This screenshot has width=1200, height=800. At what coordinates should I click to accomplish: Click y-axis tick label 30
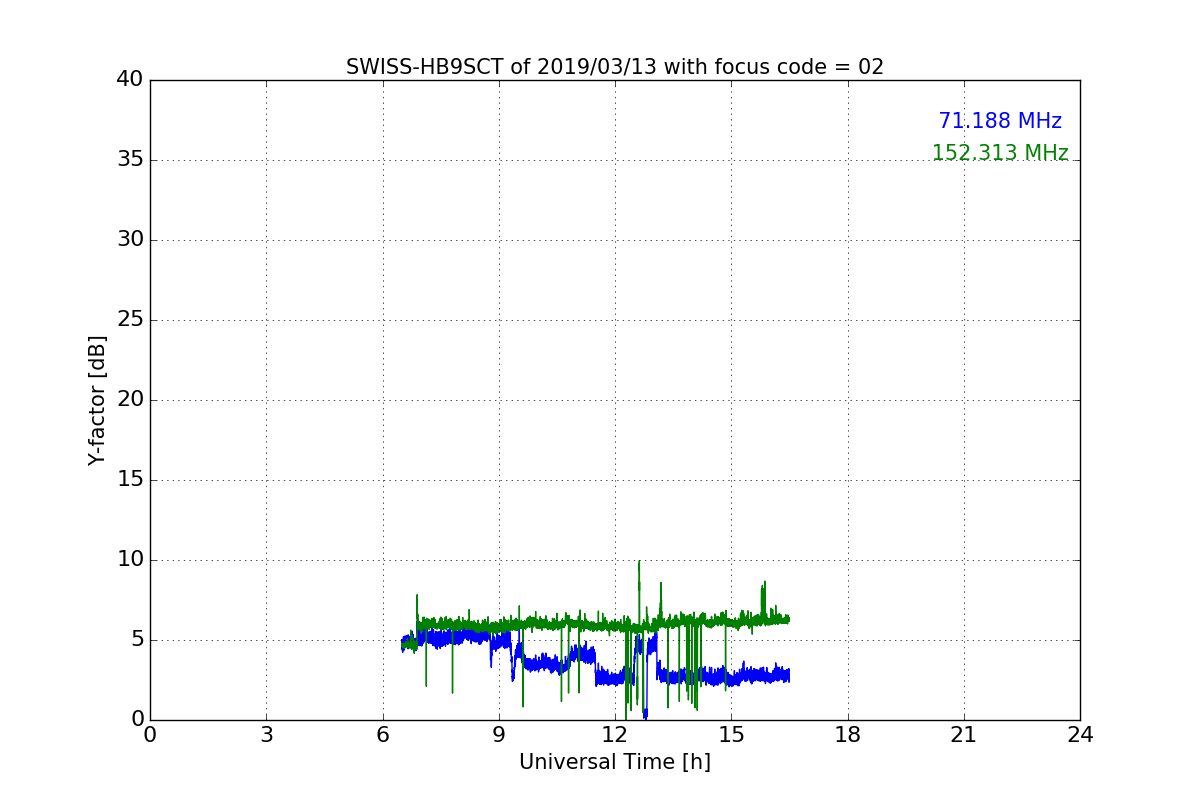coord(130,240)
